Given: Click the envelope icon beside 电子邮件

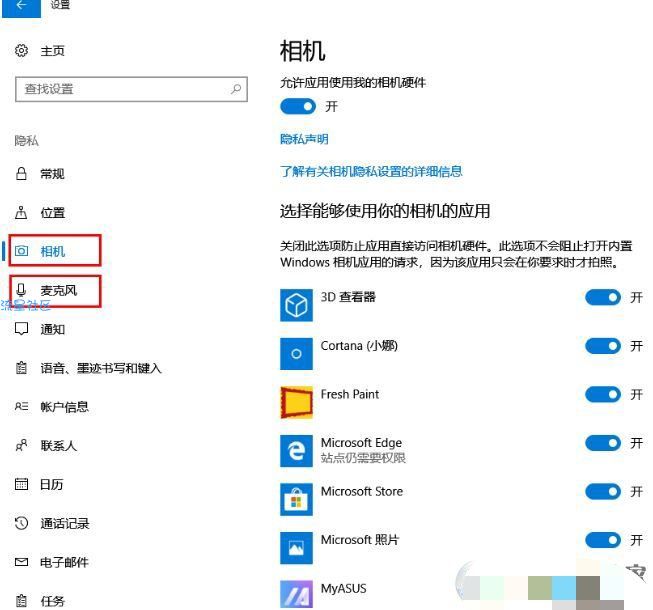Looking at the screenshot, I should point(21,562).
